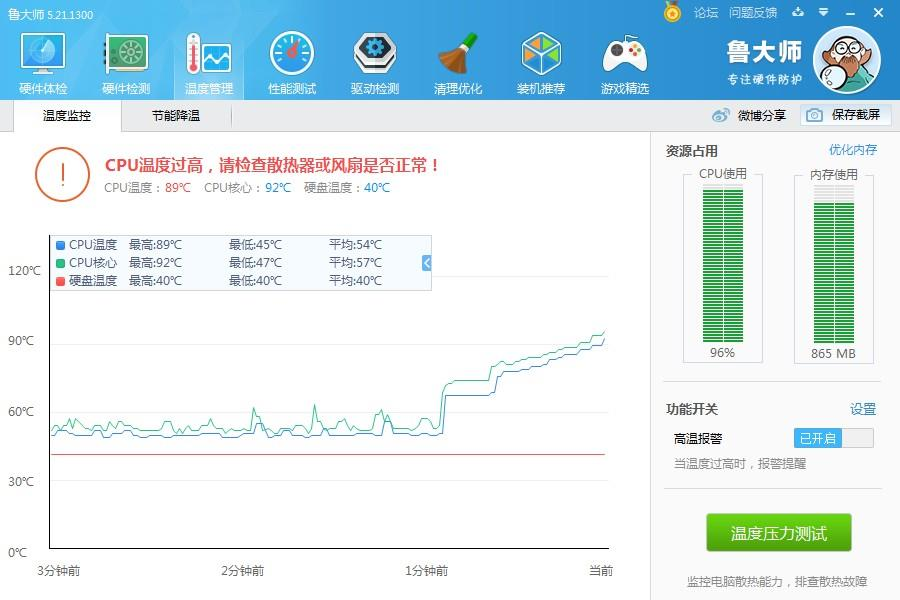Click the 优化内存 optimize memory link
The height and width of the screenshot is (600, 900).
click(x=852, y=150)
